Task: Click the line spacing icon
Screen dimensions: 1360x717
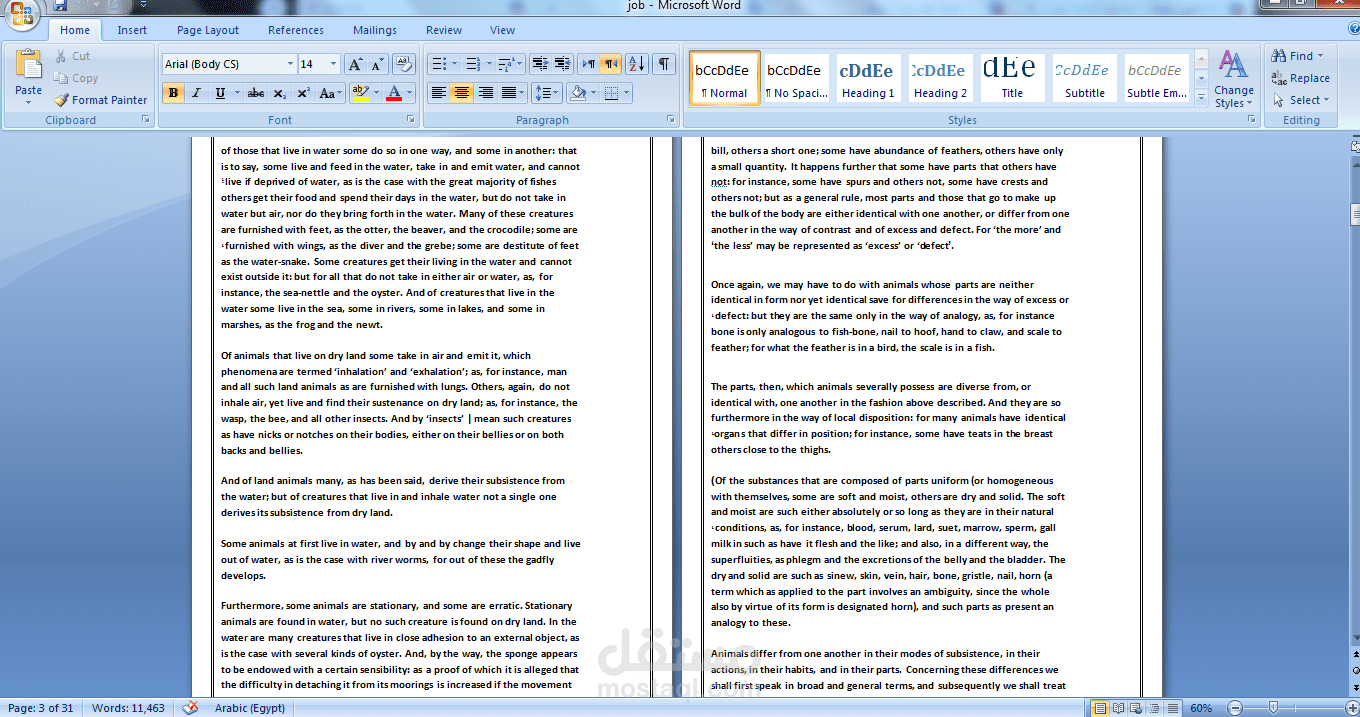Action: [x=542, y=93]
